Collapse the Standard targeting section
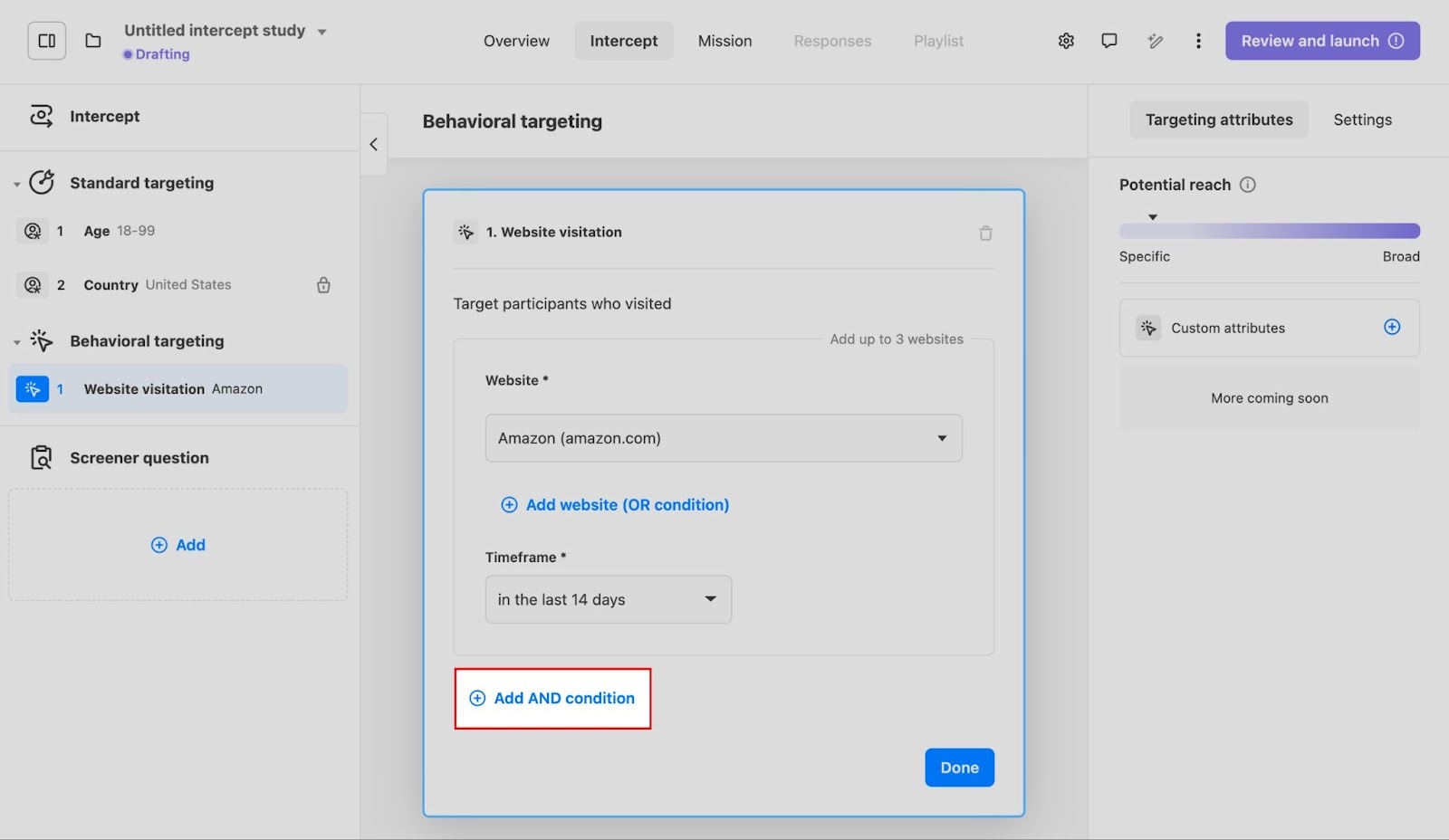This screenshot has width=1449, height=840. [17, 184]
